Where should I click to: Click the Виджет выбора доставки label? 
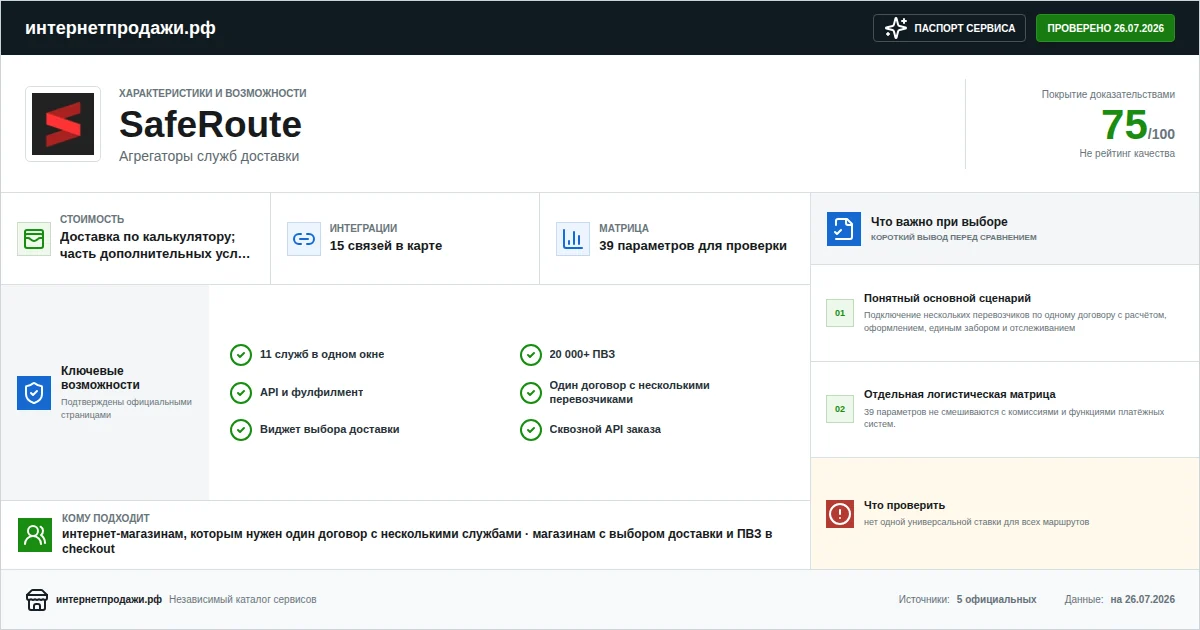point(330,429)
